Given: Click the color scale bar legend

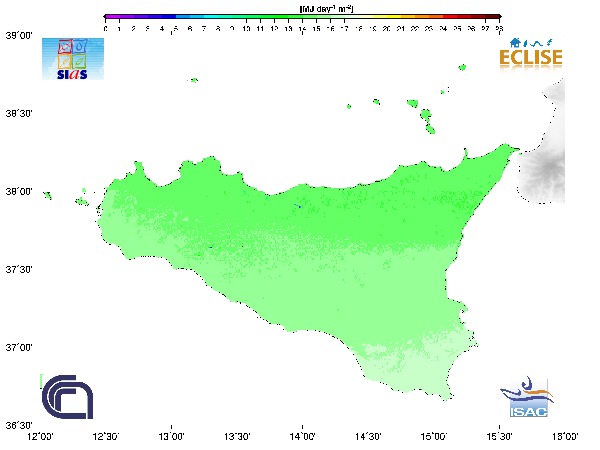Looking at the screenshot, I should pos(302,17).
